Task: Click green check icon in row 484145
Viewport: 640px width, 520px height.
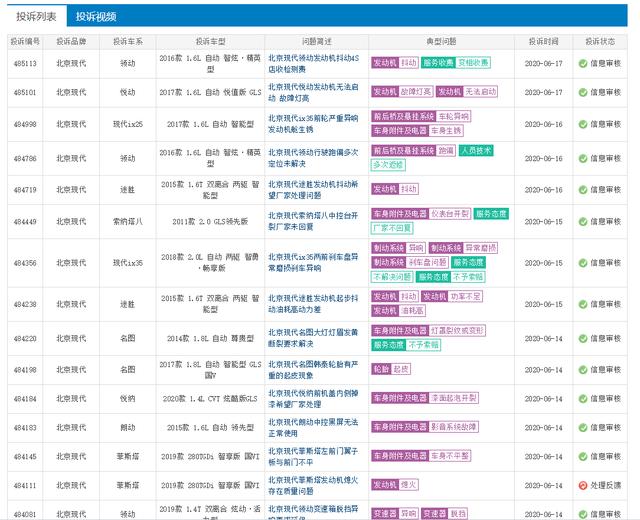Action: click(583, 456)
